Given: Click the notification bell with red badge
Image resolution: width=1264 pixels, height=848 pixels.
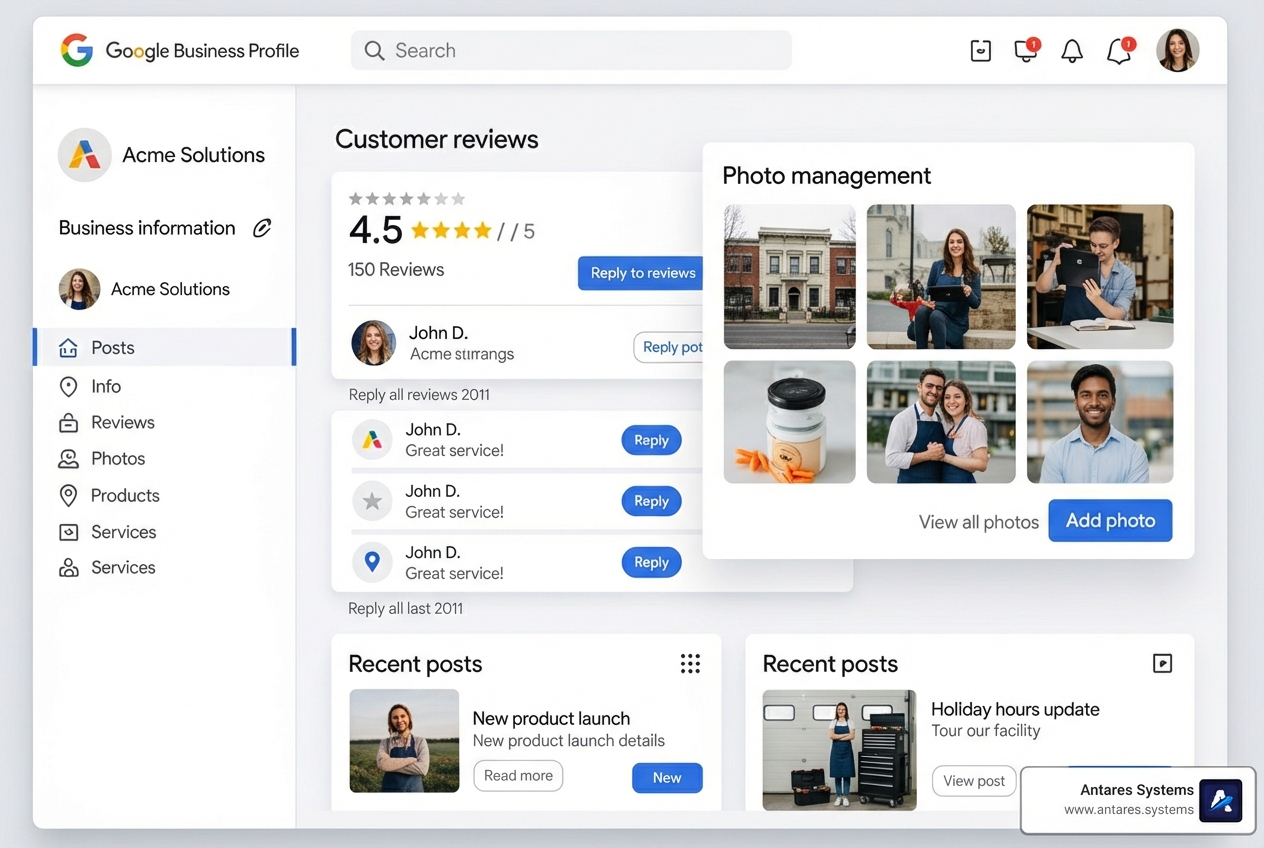Looking at the screenshot, I should 1119,50.
